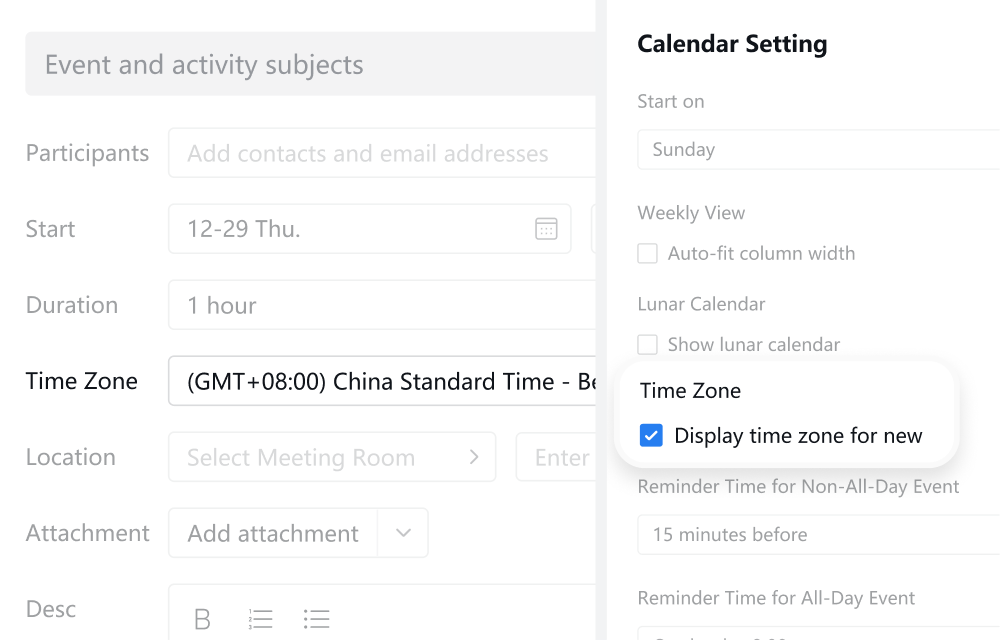Viewport: 1000px width, 640px height.
Task: Select the 12-29 Thu. start date field
Action: 370,229
